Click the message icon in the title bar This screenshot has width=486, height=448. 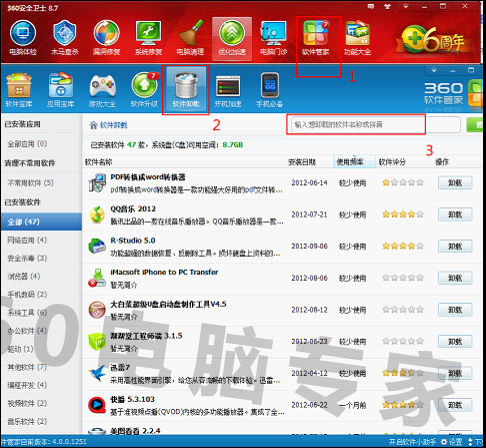coord(371,6)
